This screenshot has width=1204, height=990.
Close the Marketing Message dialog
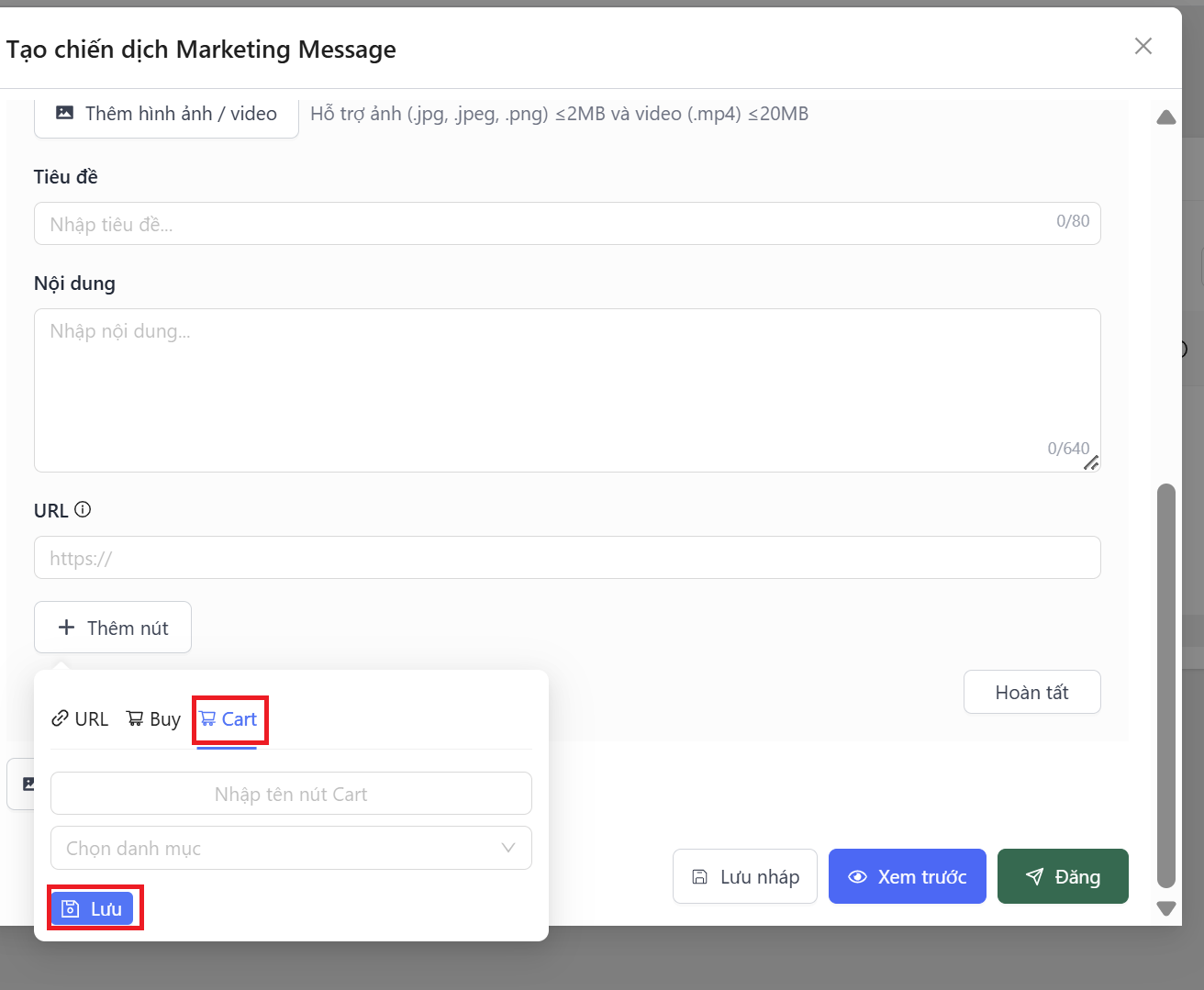1143,46
